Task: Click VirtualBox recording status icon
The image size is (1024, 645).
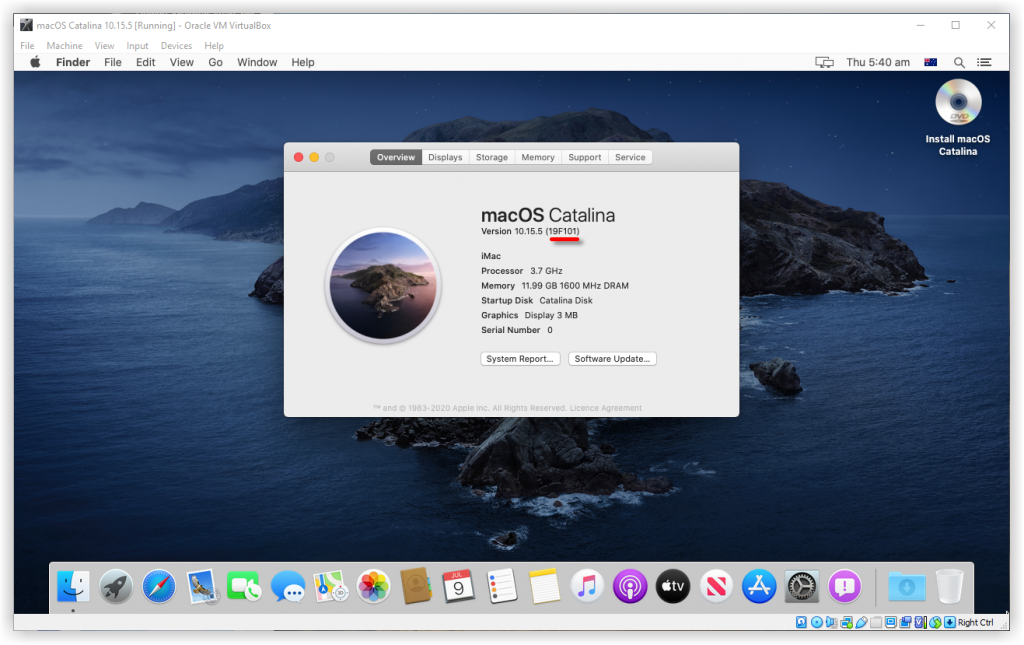Action: [905, 622]
